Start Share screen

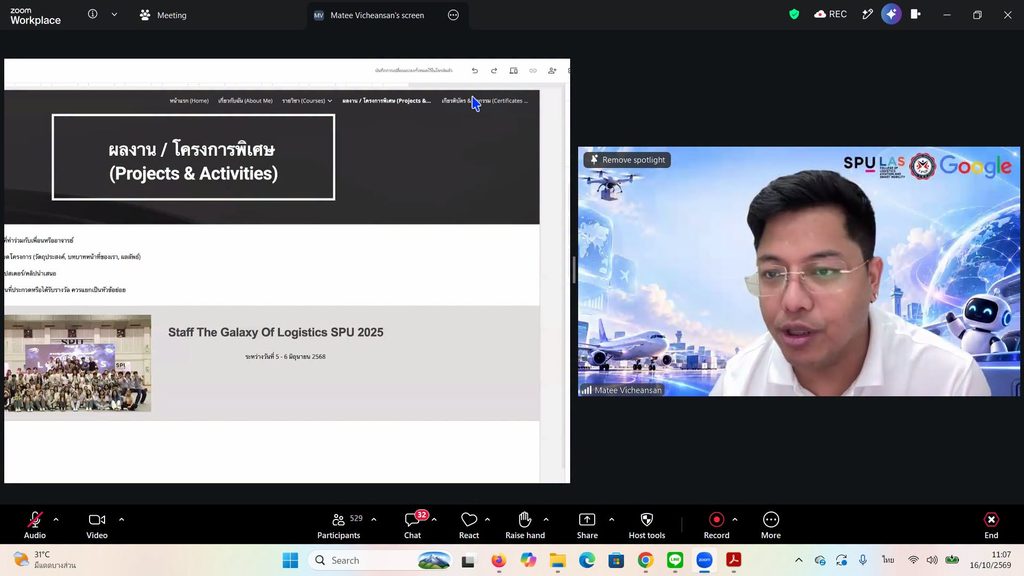[587, 524]
